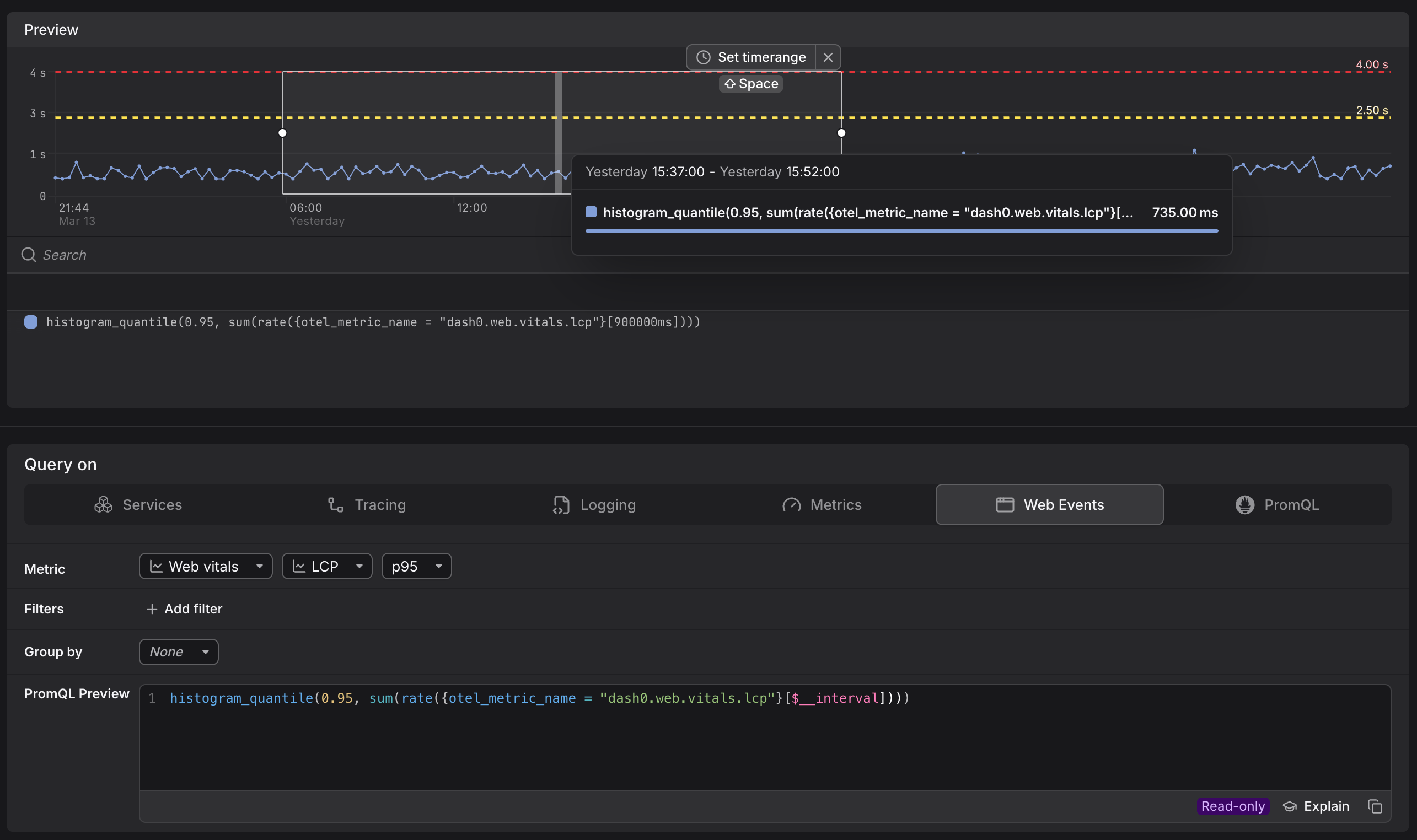The image size is (1417, 840).
Task: Toggle the series swatch in the tooltip
Action: (x=591, y=212)
